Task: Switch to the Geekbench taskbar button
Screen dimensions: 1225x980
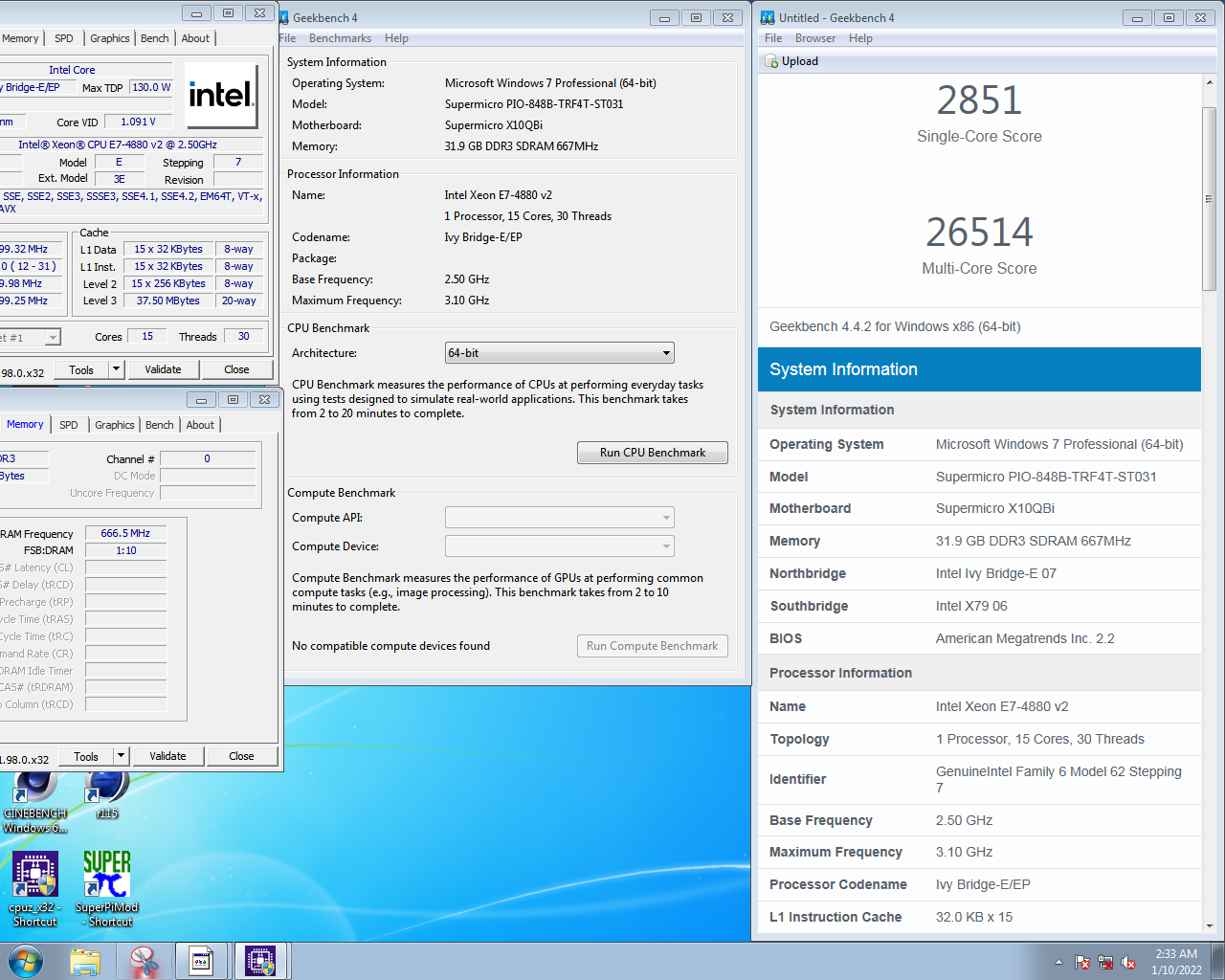Action: coord(202,962)
